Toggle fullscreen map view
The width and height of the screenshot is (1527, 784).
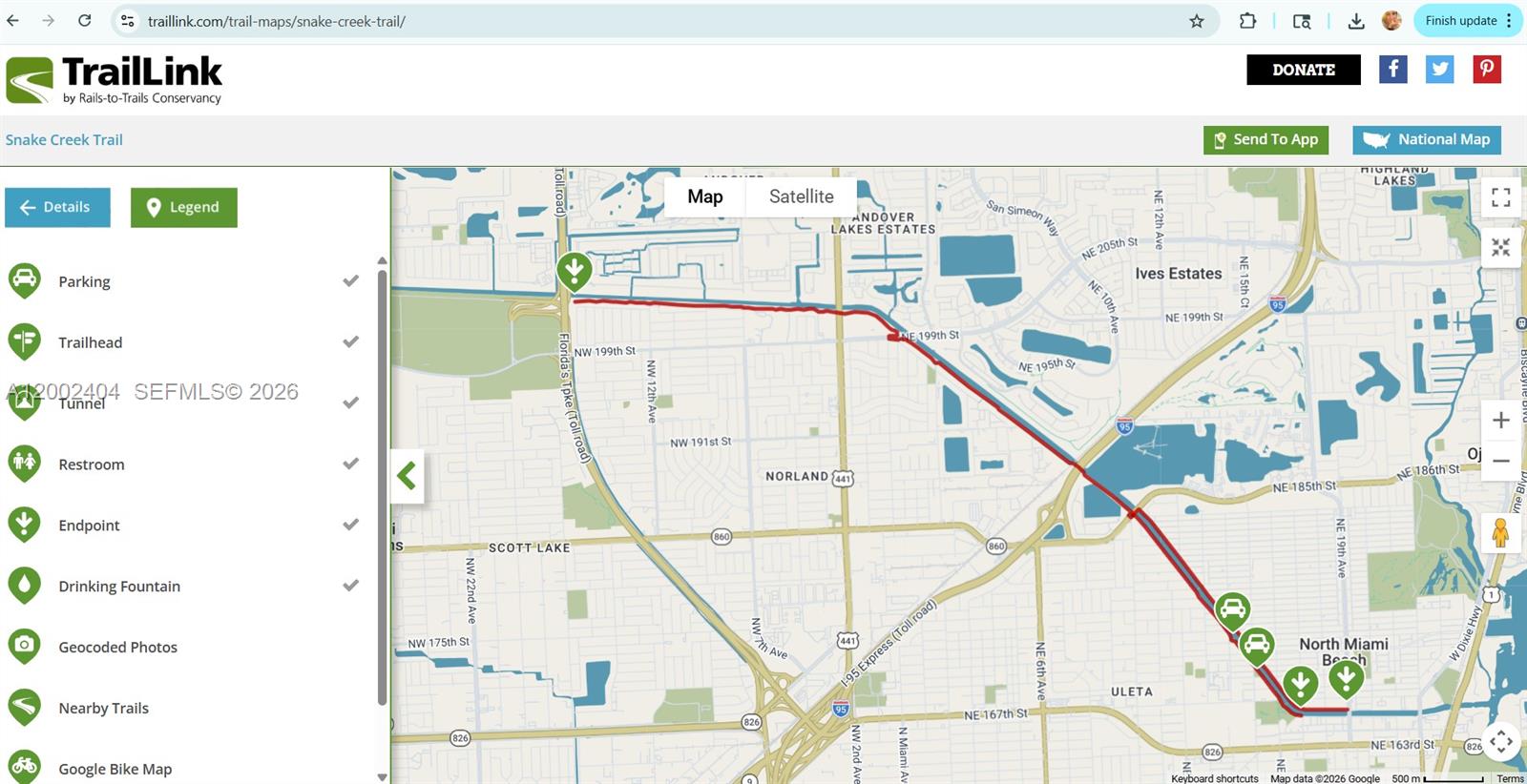click(x=1500, y=197)
